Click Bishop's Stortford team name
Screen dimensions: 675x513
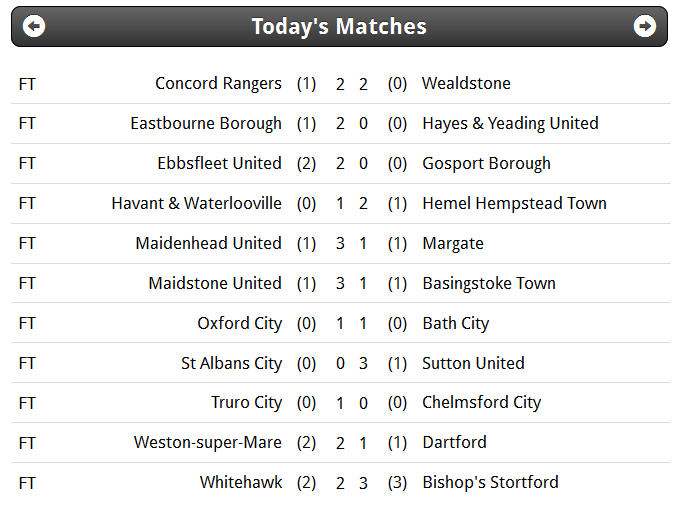click(490, 482)
